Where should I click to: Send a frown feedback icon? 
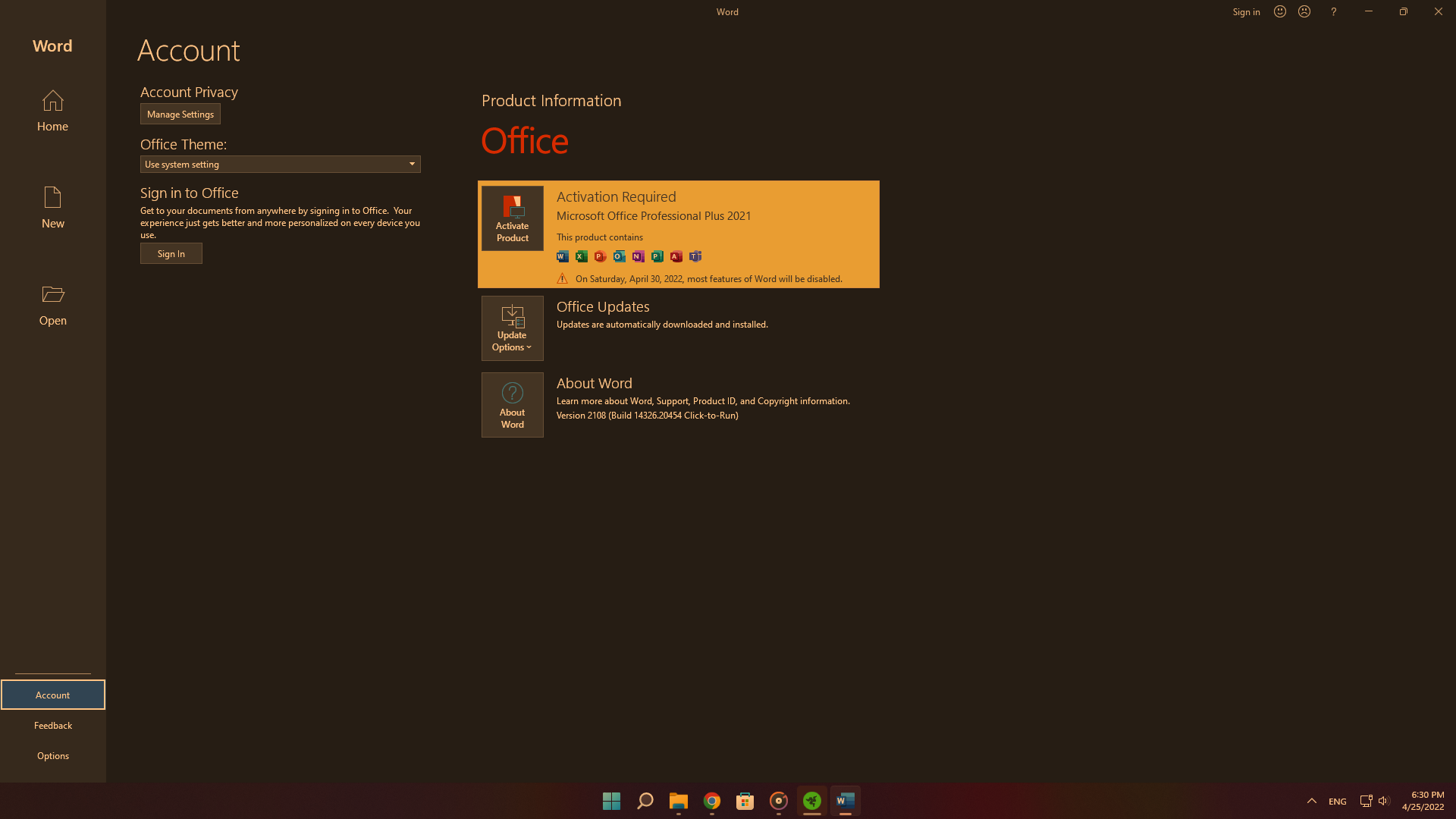[x=1304, y=11]
